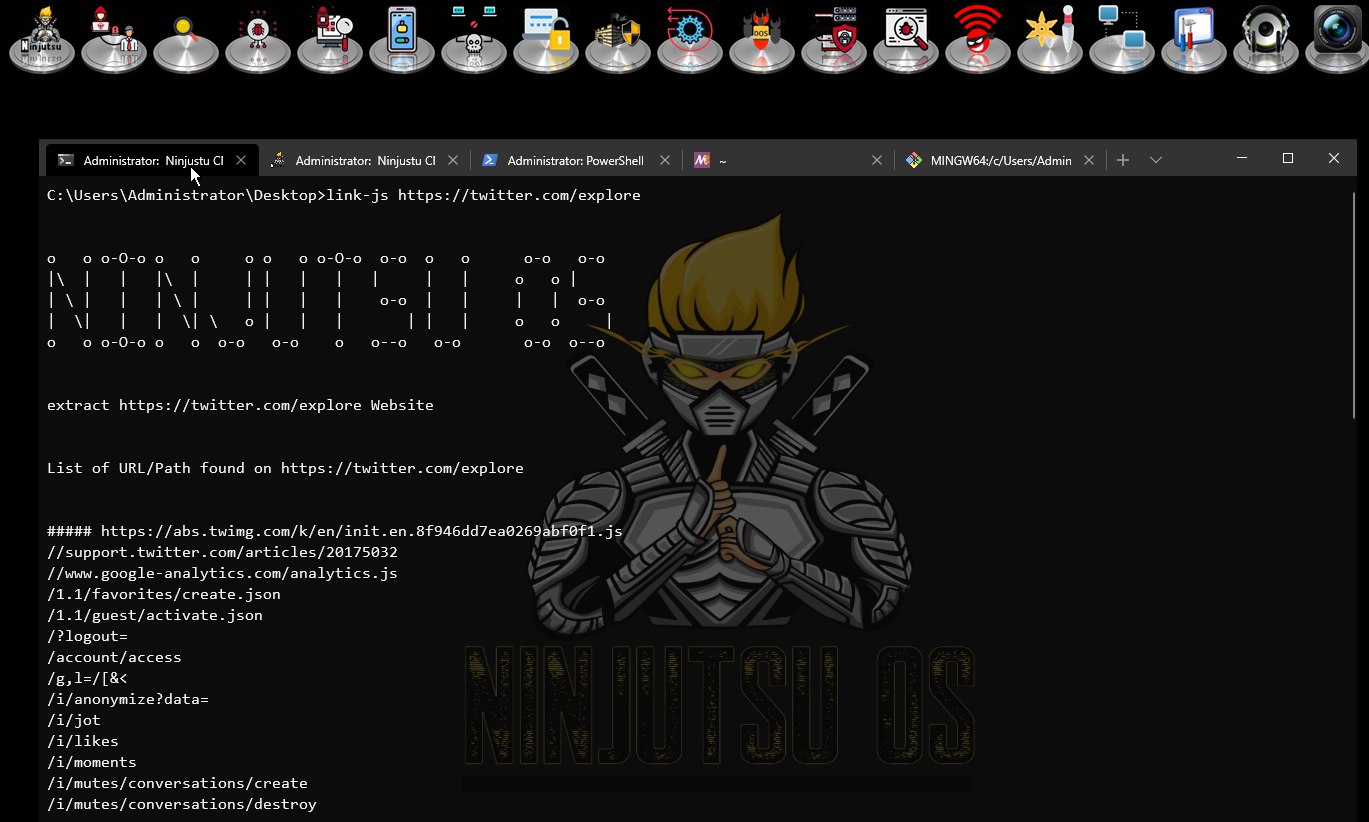The height and width of the screenshot is (822, 1369).
Task: Click the /i/moments output line
Action: (x=92, y=762)
